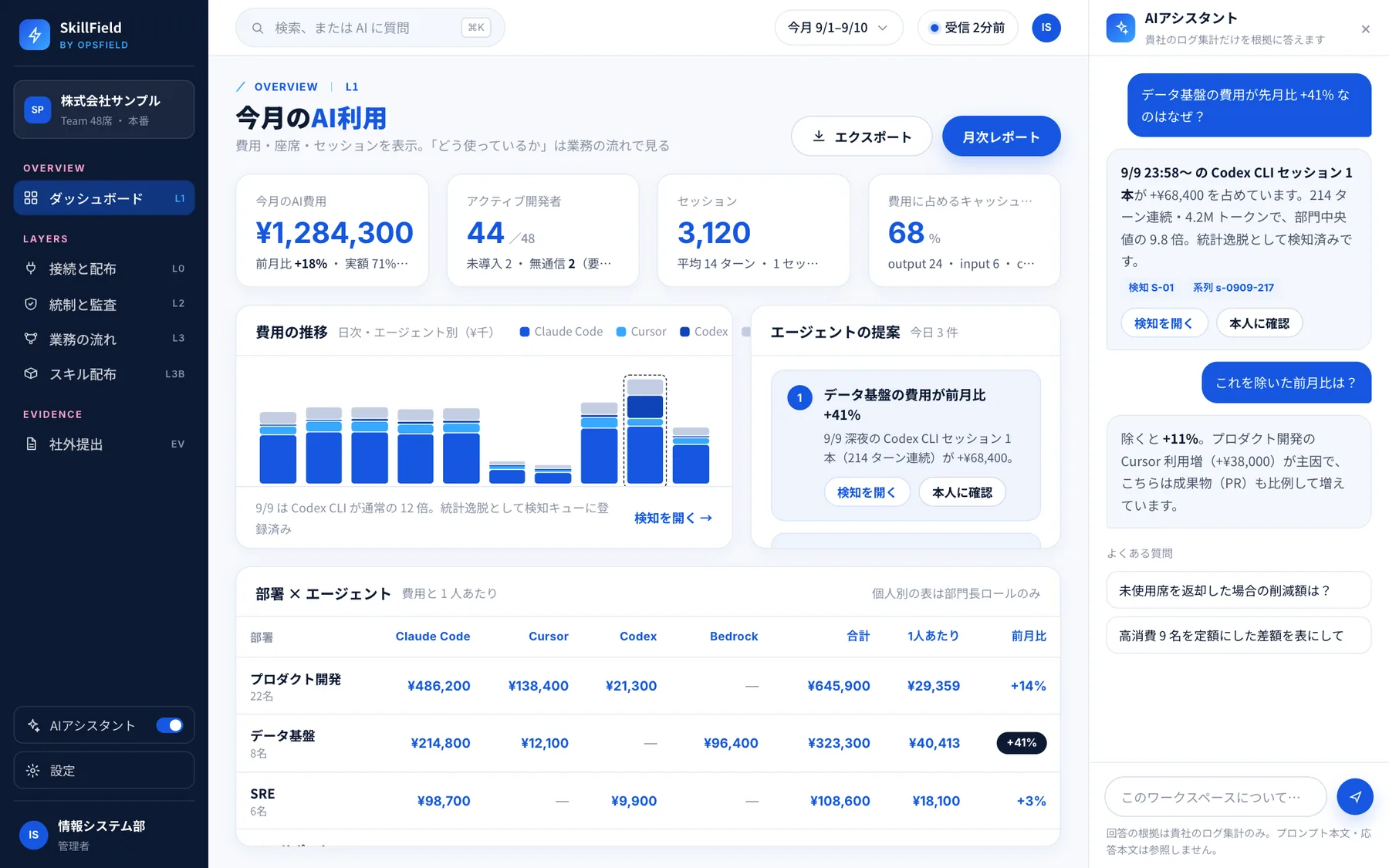Click the 検知を開く → link below the chart
The width and height of the screenshot is (1389, 868).
click(673, 518)
